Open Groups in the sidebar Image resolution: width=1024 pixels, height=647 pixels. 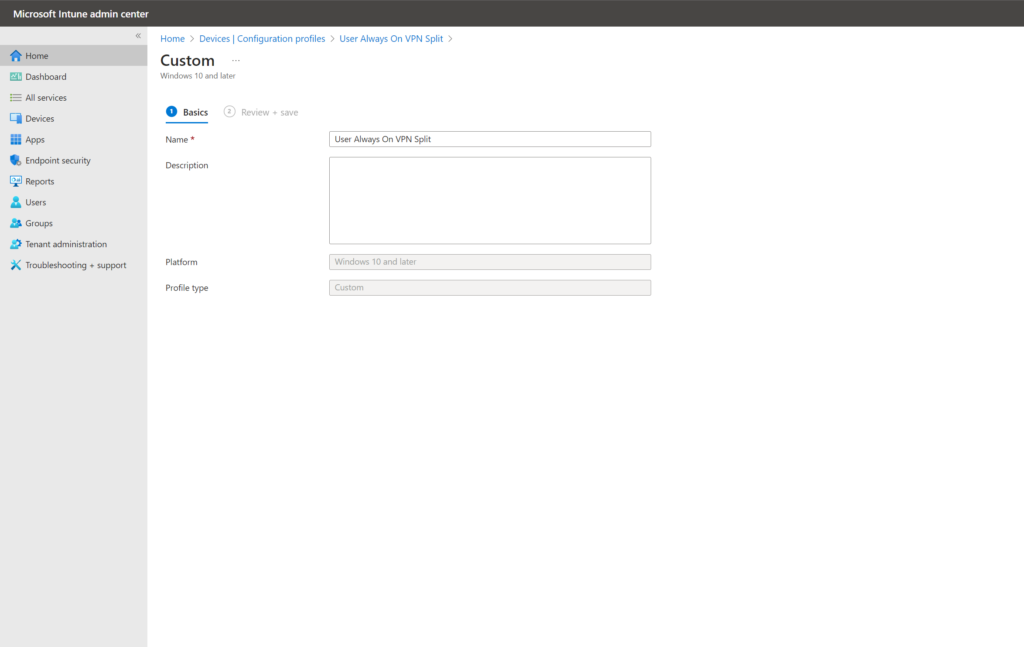point(39,223)
